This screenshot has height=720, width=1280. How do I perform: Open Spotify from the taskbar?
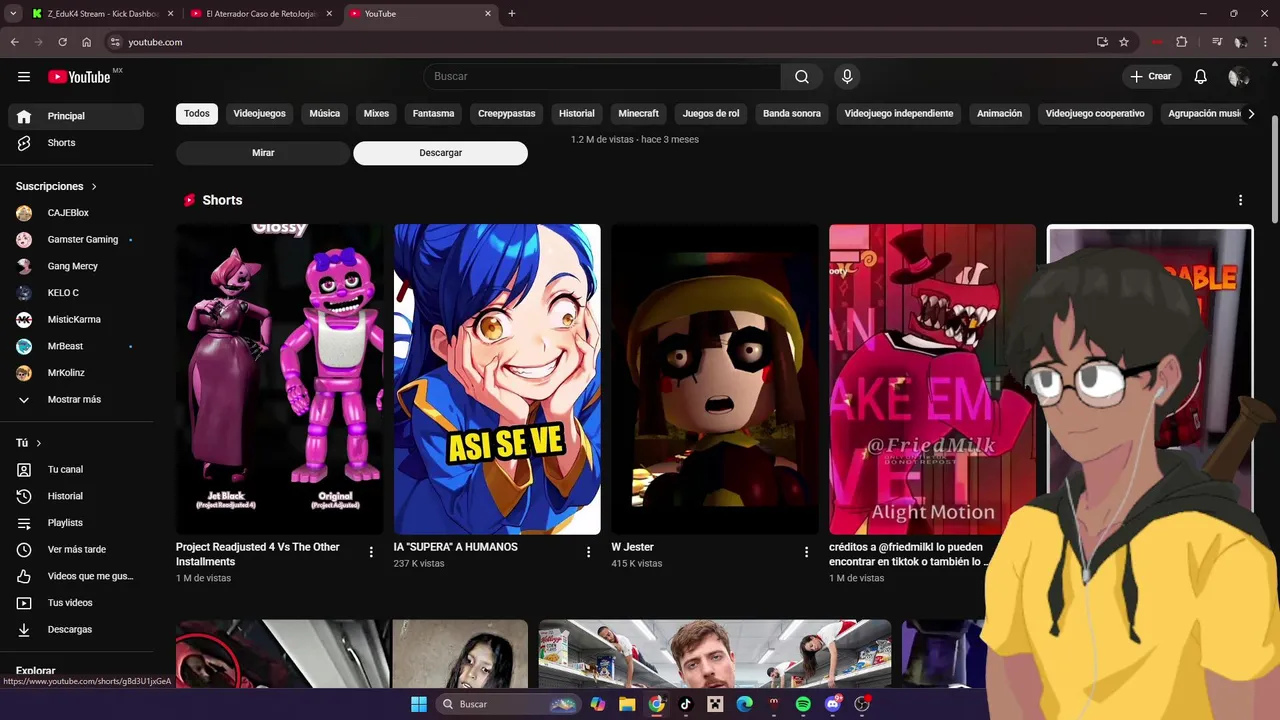point(803,704)
